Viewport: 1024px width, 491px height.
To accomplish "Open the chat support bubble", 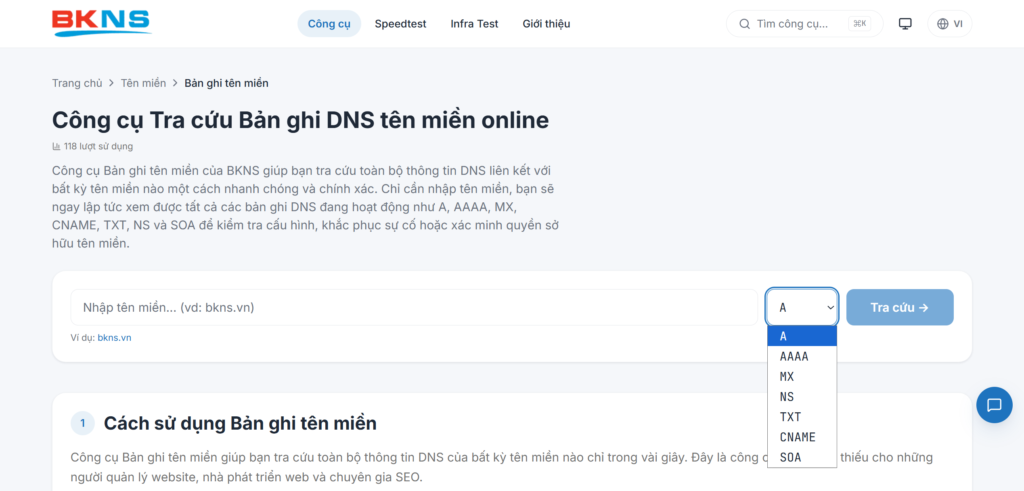I will [x=994, y=405].
